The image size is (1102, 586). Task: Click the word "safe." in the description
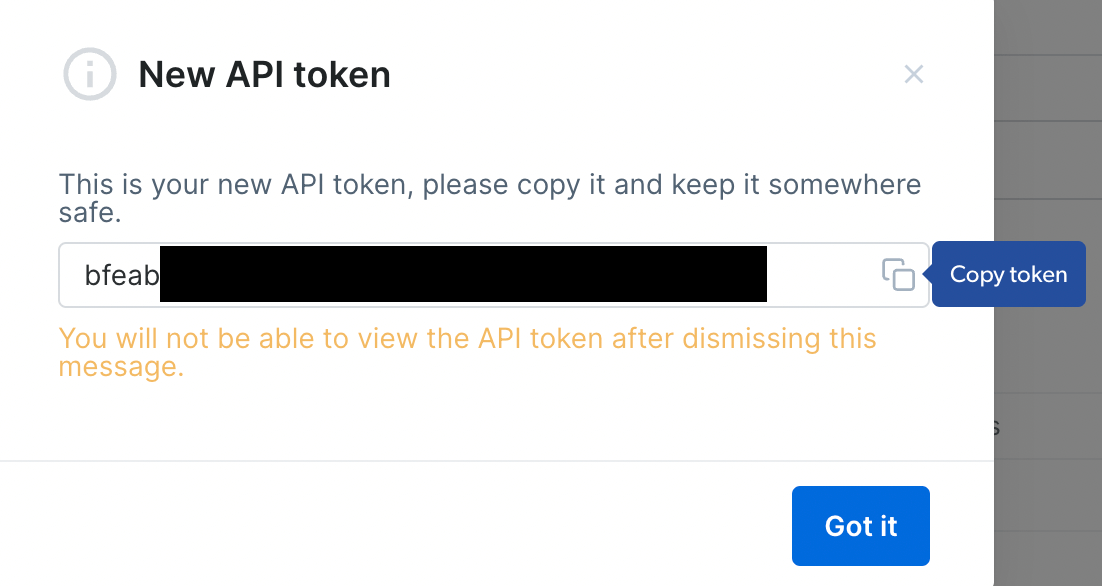point(90,213)
